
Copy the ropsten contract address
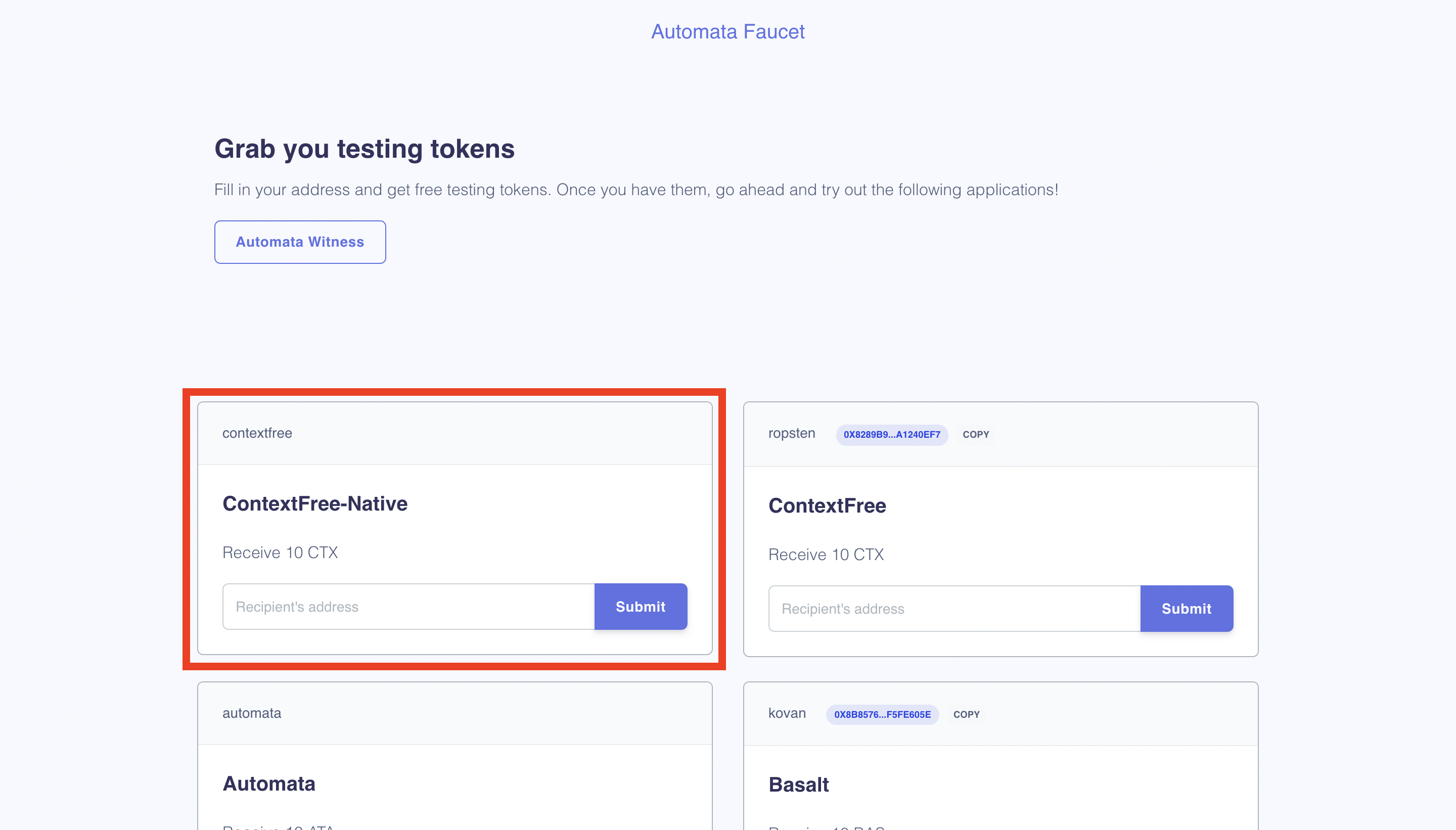point(975,434)
